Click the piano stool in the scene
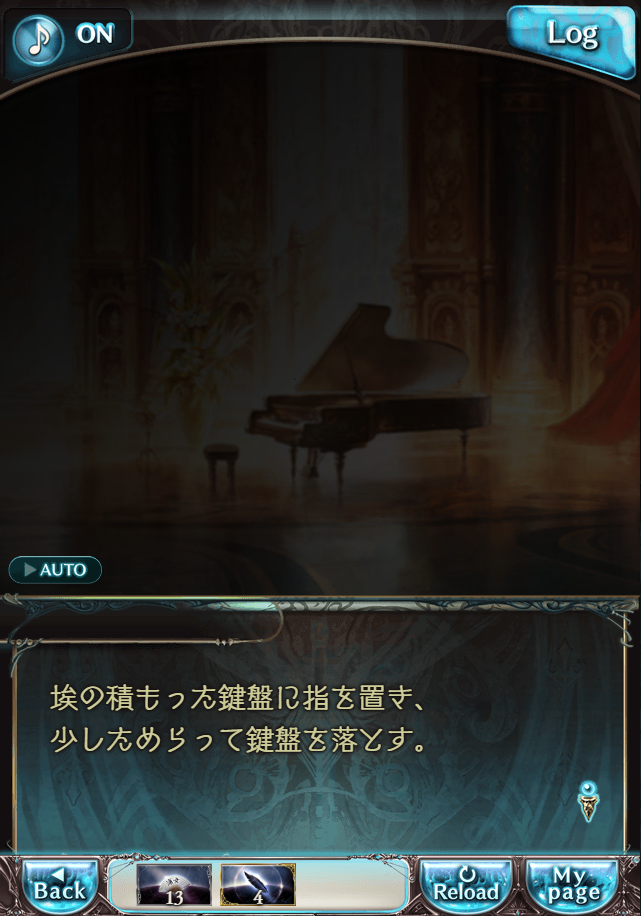The height and width of the screenshot is (916, 641). pyautogui.click(x=221, y=466)
